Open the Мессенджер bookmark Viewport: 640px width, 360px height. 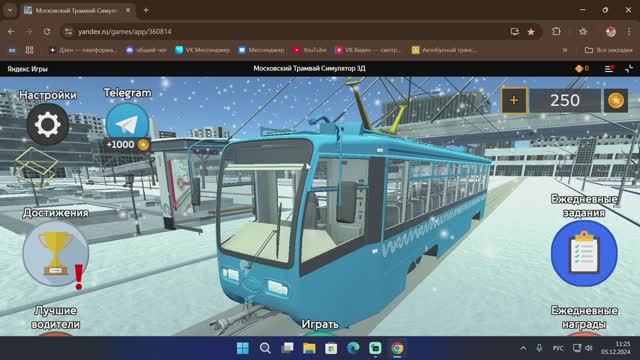pos(261,50)
